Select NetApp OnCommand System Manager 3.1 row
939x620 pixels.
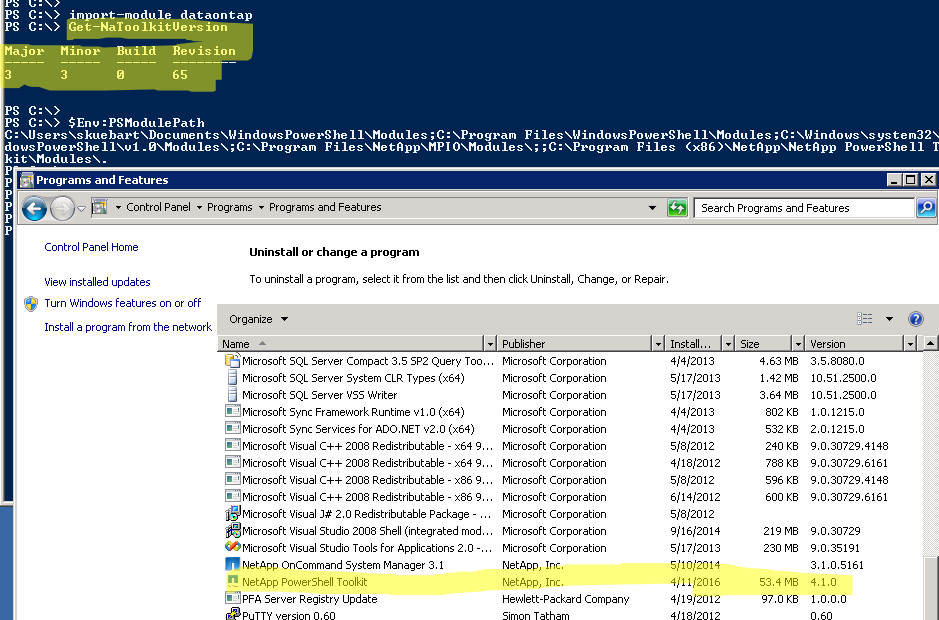[x=571, y=565]
